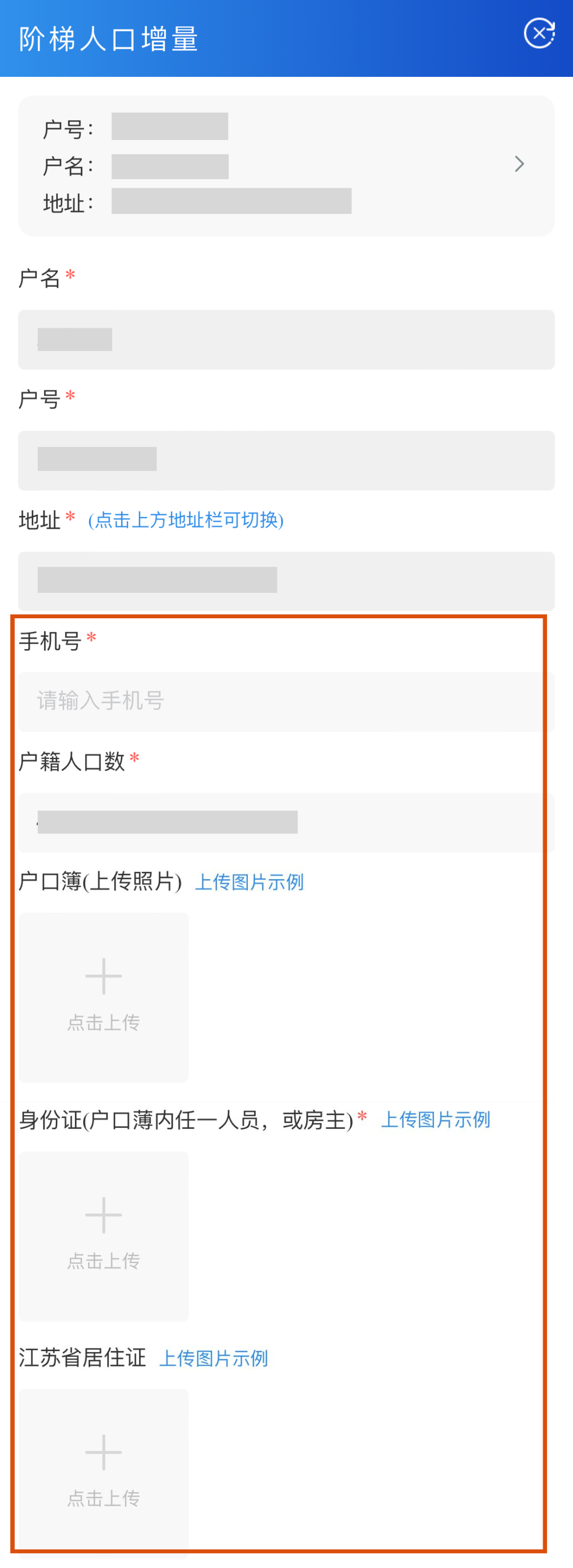Click the plus icon under 户口簿 upload
The width and height of the screenshot is (573, 1568).
(x=103, y=976)
